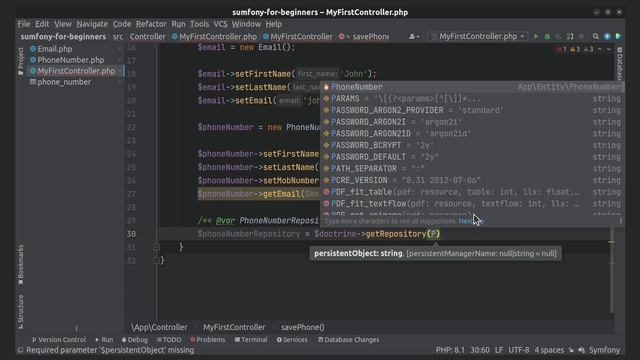Open the Edit menu

coord(42,24)
